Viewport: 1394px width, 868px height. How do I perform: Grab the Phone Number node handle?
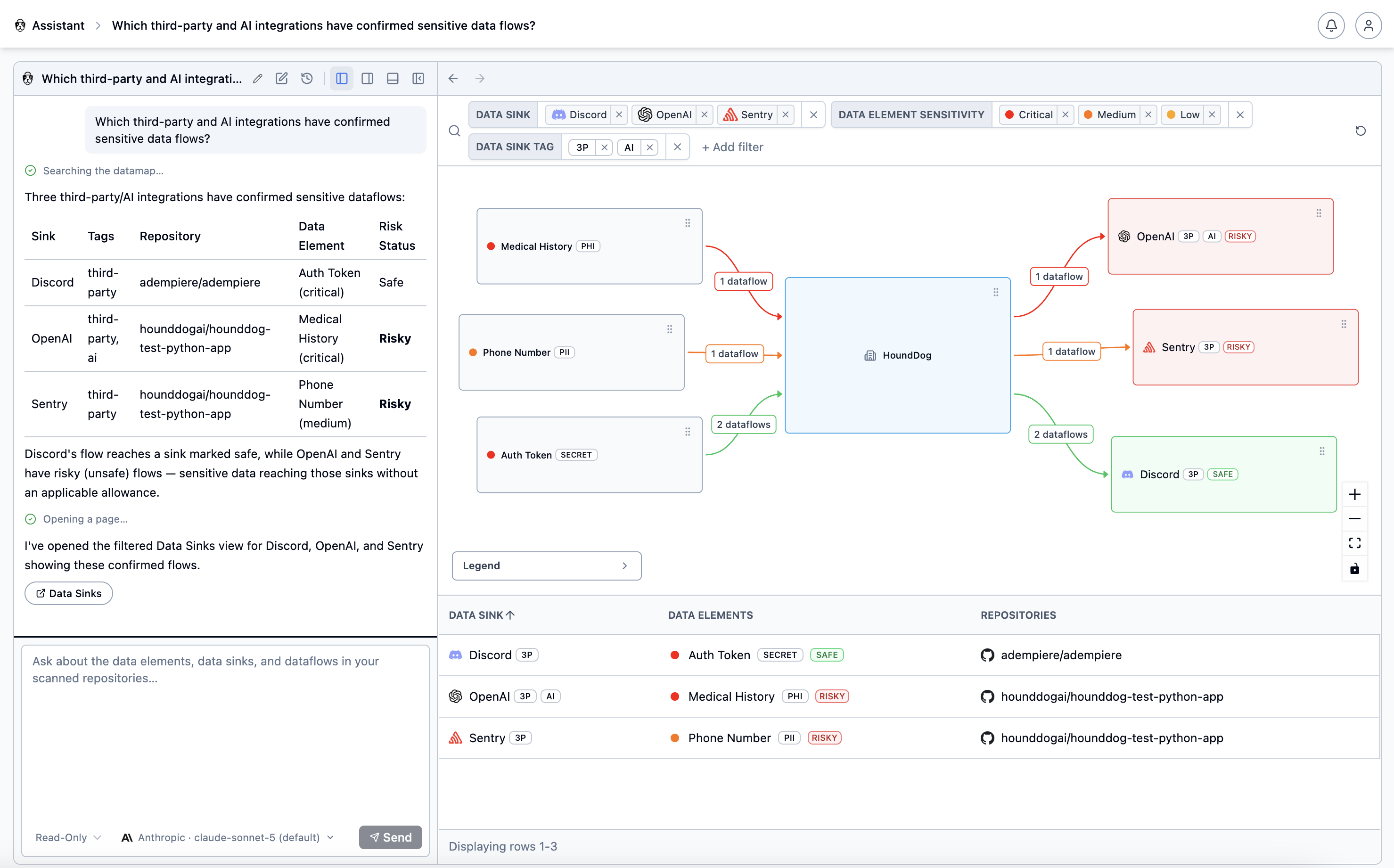(x=670, y=329)
